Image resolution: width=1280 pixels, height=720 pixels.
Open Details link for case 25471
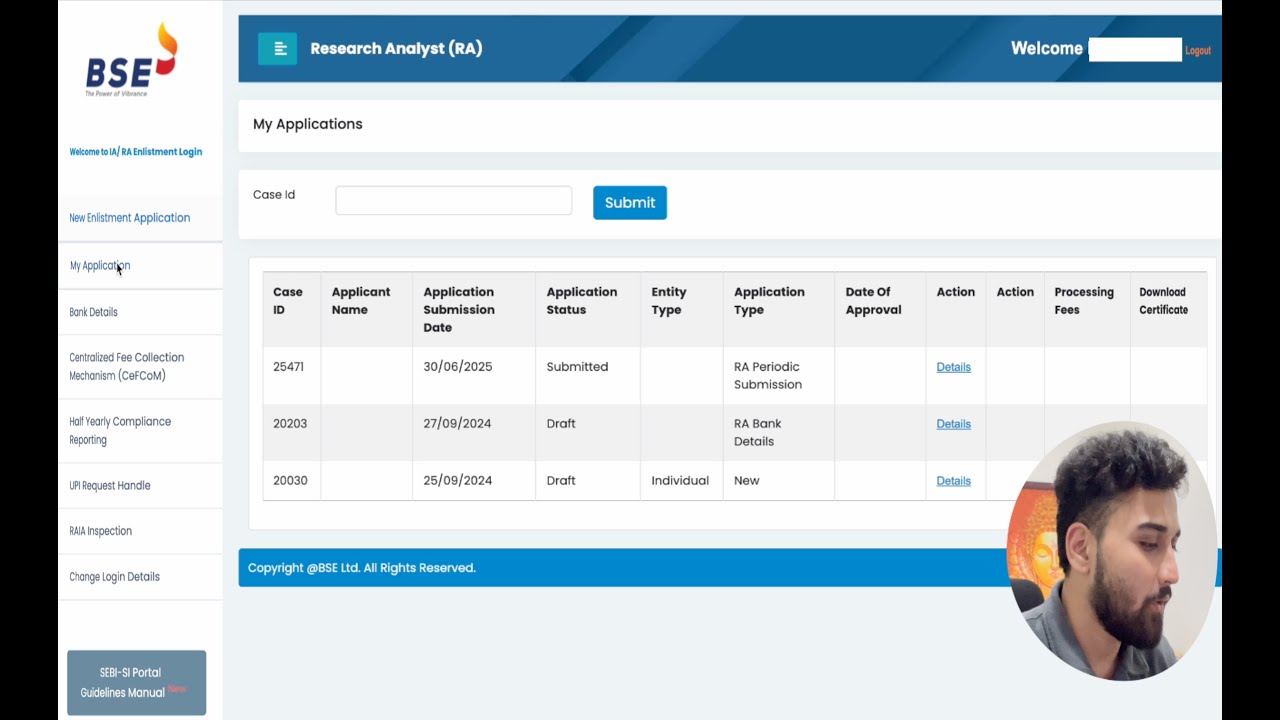click(x=954, y=367)
